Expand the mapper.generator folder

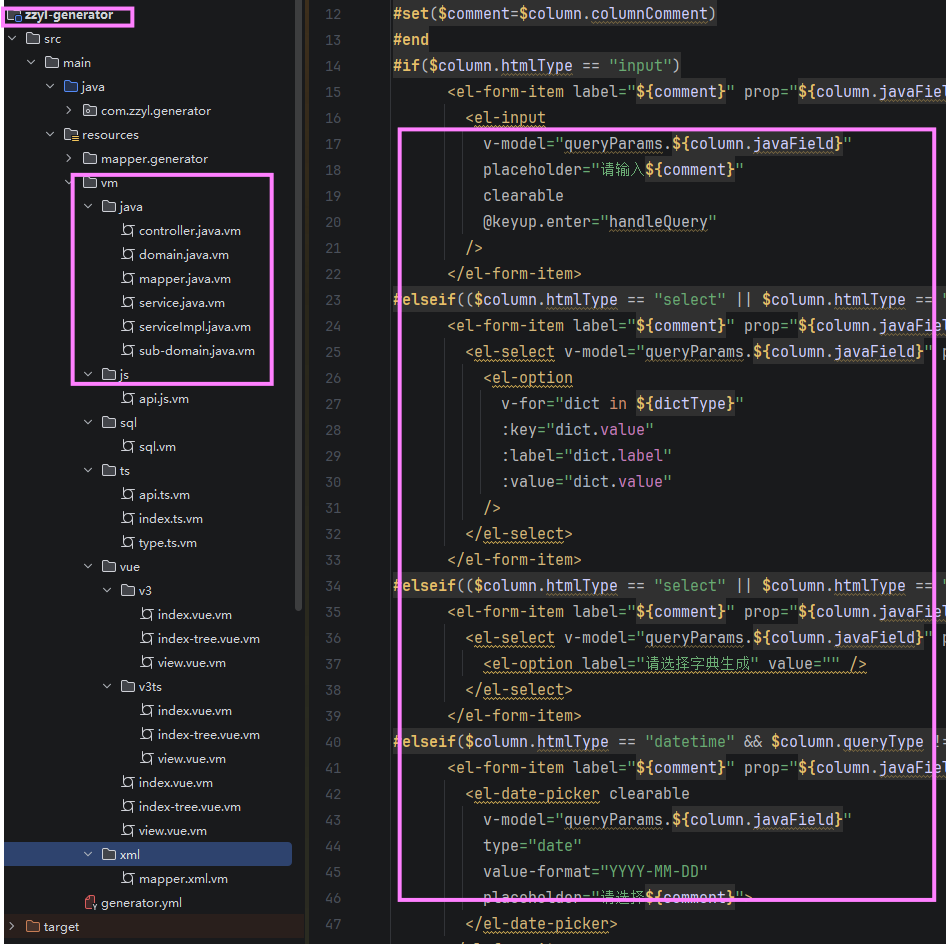click(x=69, y=159)
